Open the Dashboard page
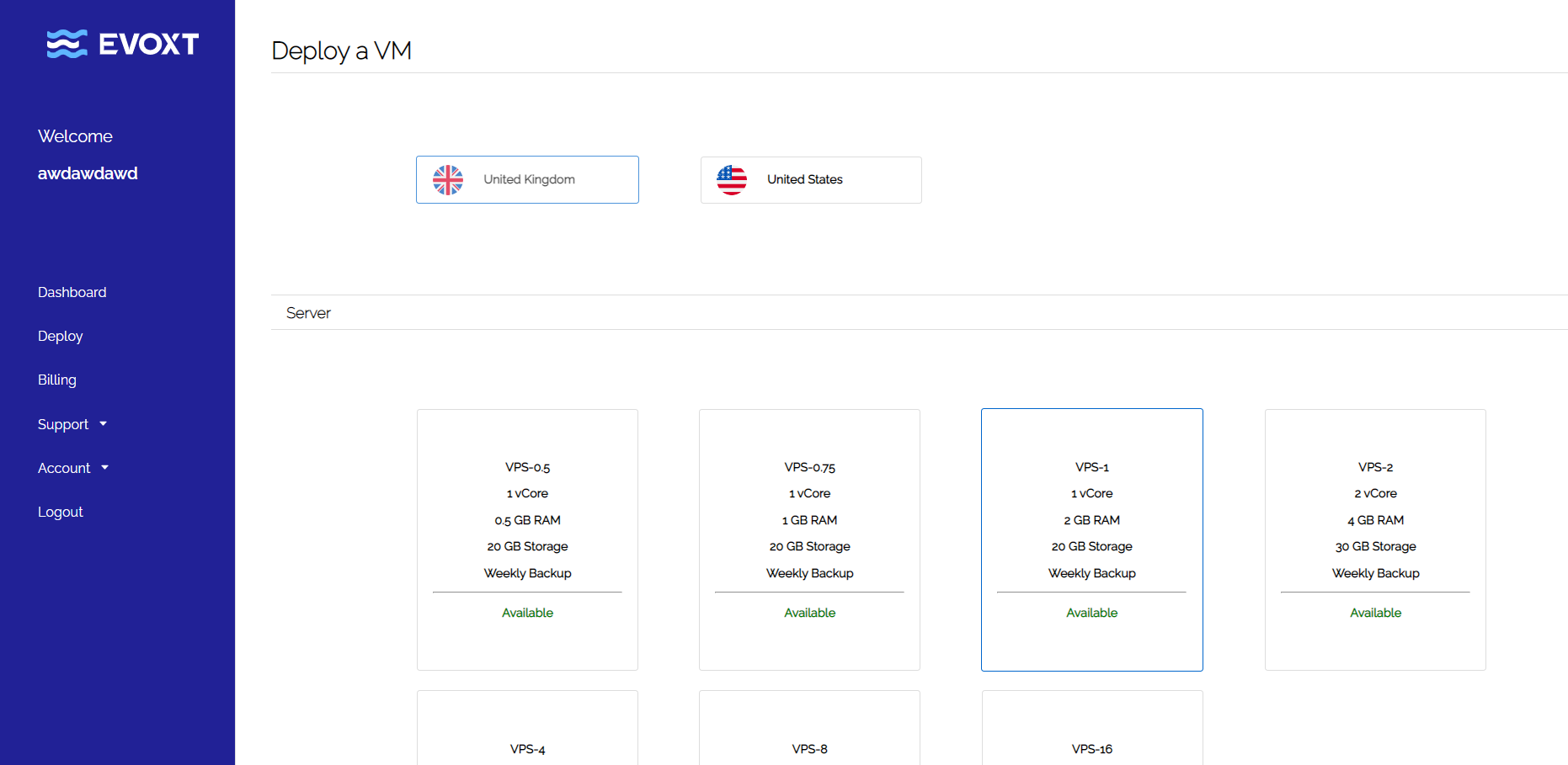 (x=72, y=292)
